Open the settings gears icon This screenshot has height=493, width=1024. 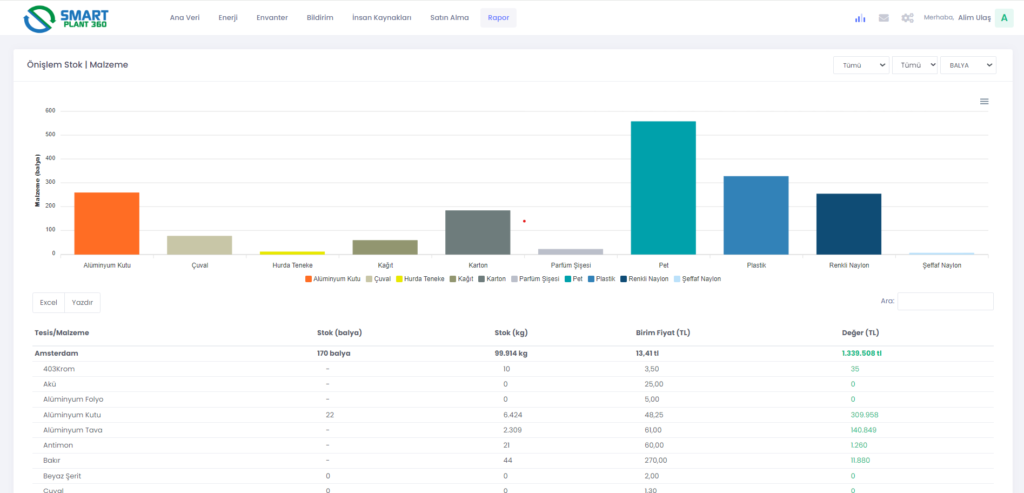pyautogui.click(x=907, y=18)
